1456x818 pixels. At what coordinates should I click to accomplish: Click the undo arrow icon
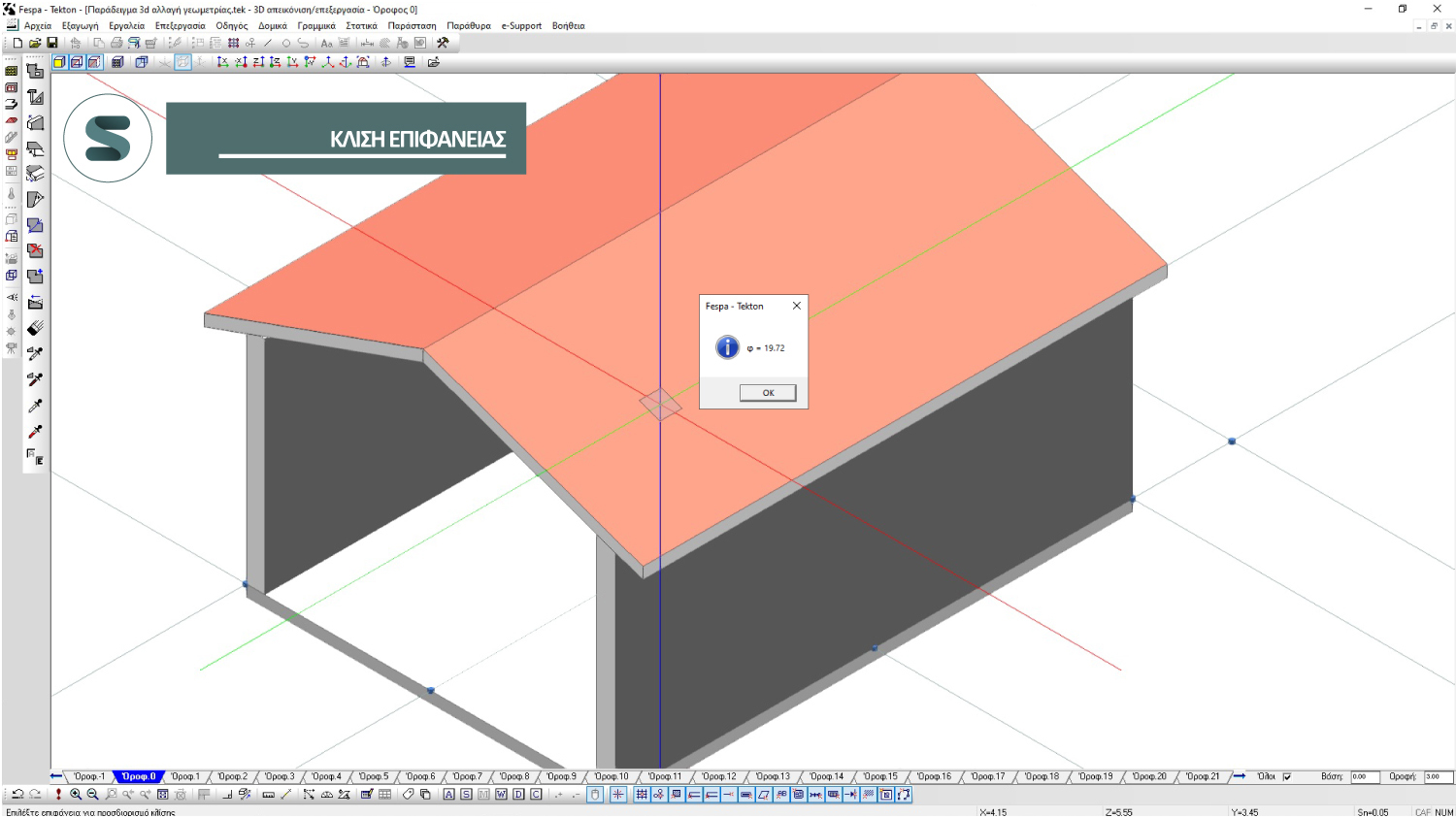(17, 795)
